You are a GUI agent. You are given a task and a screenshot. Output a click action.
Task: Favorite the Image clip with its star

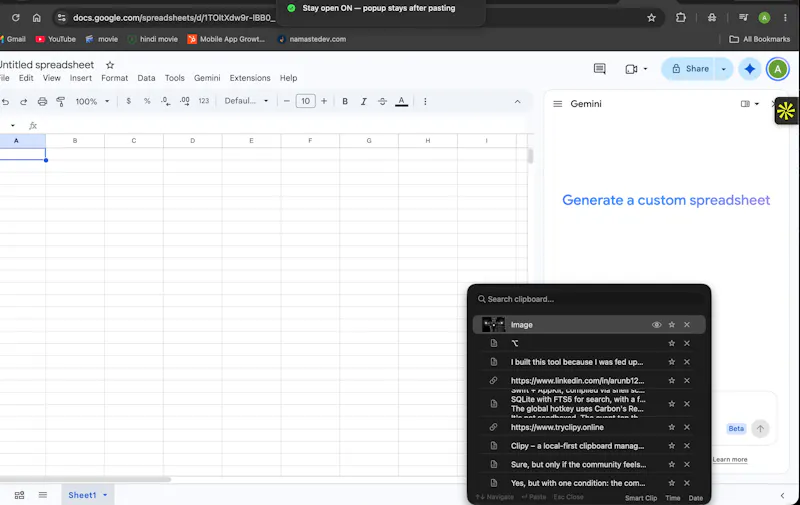[672, 325]
